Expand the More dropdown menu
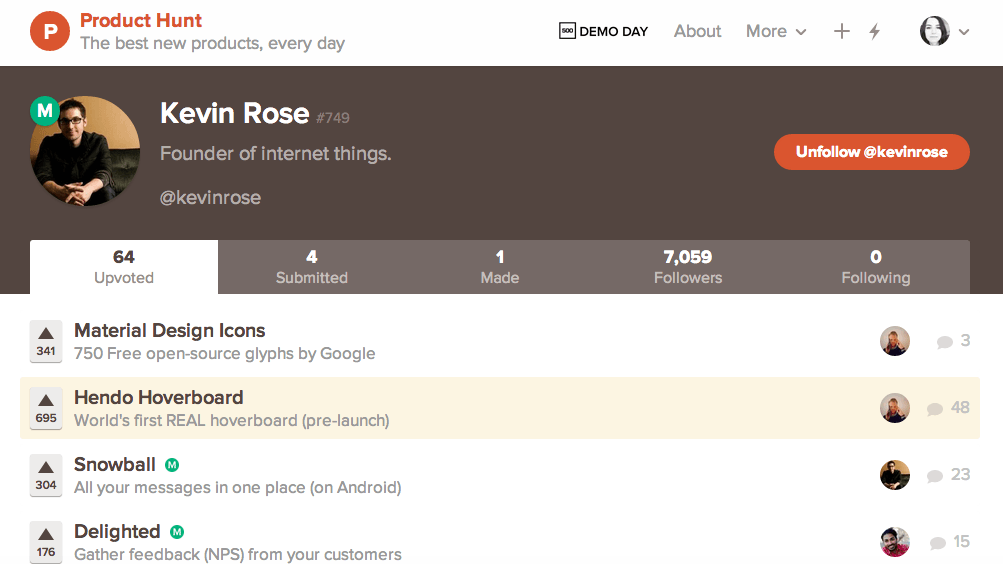This screenshot has width=1003, height=564. click(x=776, y=32)
